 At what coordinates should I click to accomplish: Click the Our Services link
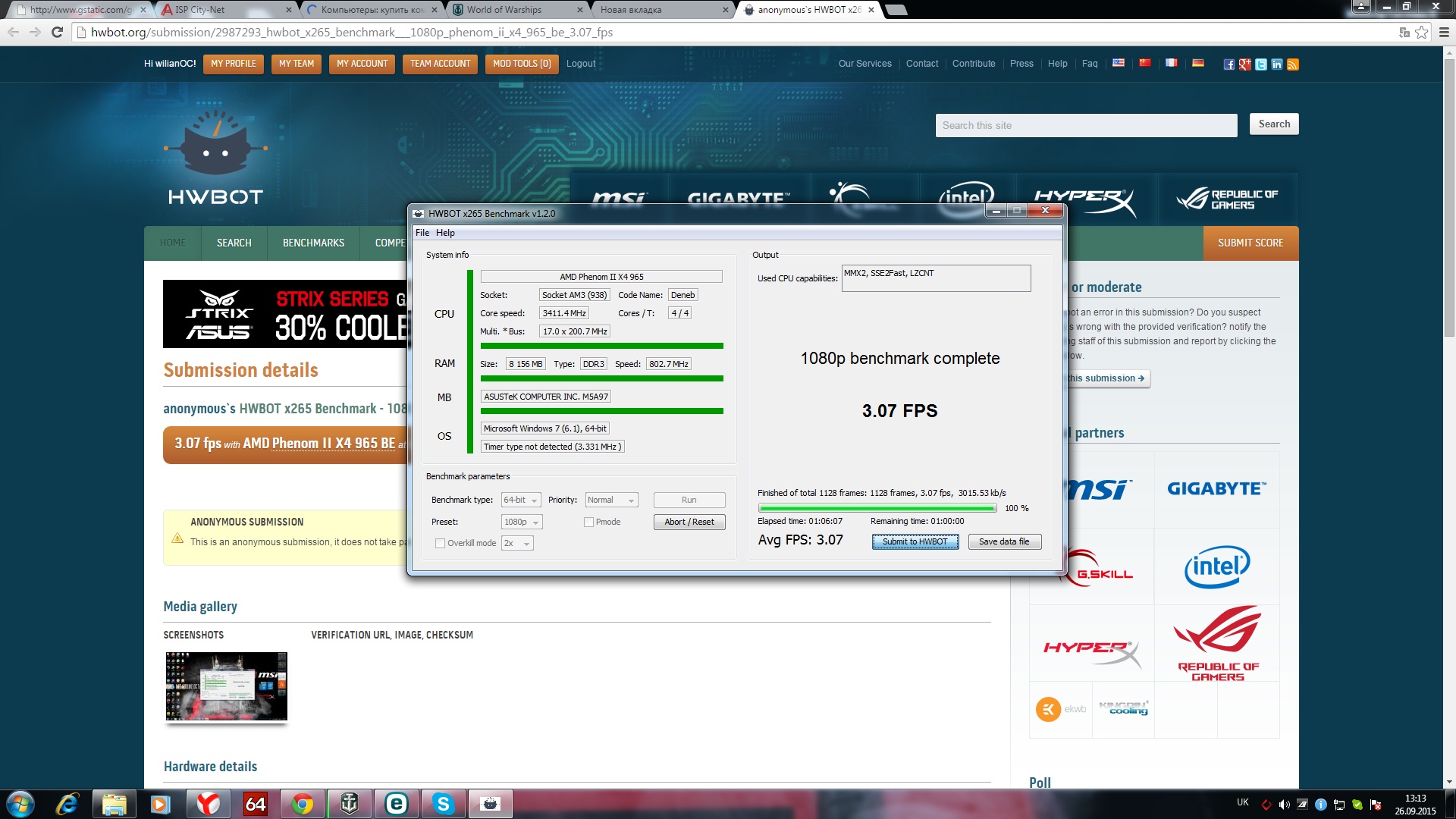(x=864, y=64)
